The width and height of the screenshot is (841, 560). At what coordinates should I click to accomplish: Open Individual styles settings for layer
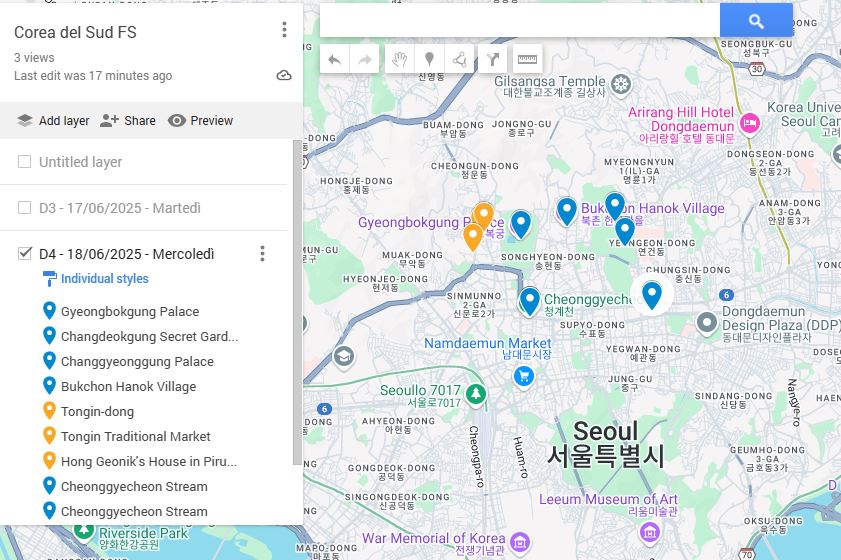(x=104, y=279)
